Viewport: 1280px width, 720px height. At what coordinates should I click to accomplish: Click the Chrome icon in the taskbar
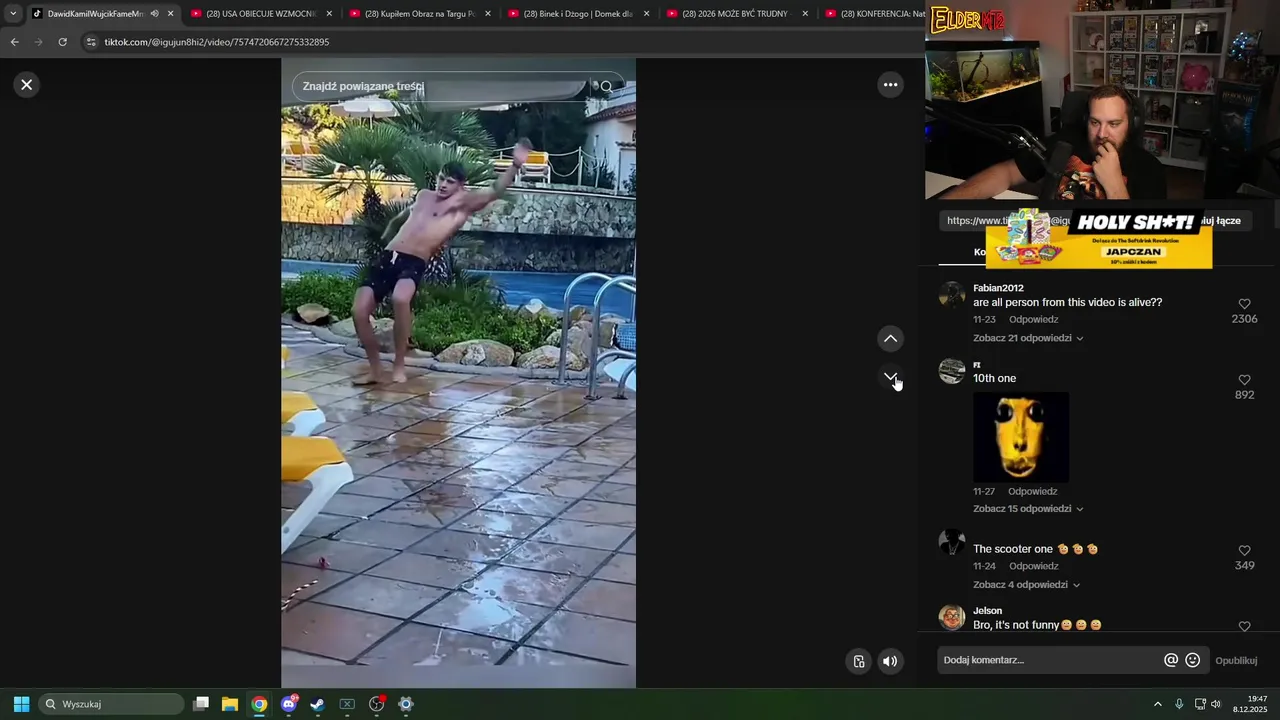[259, 704]
